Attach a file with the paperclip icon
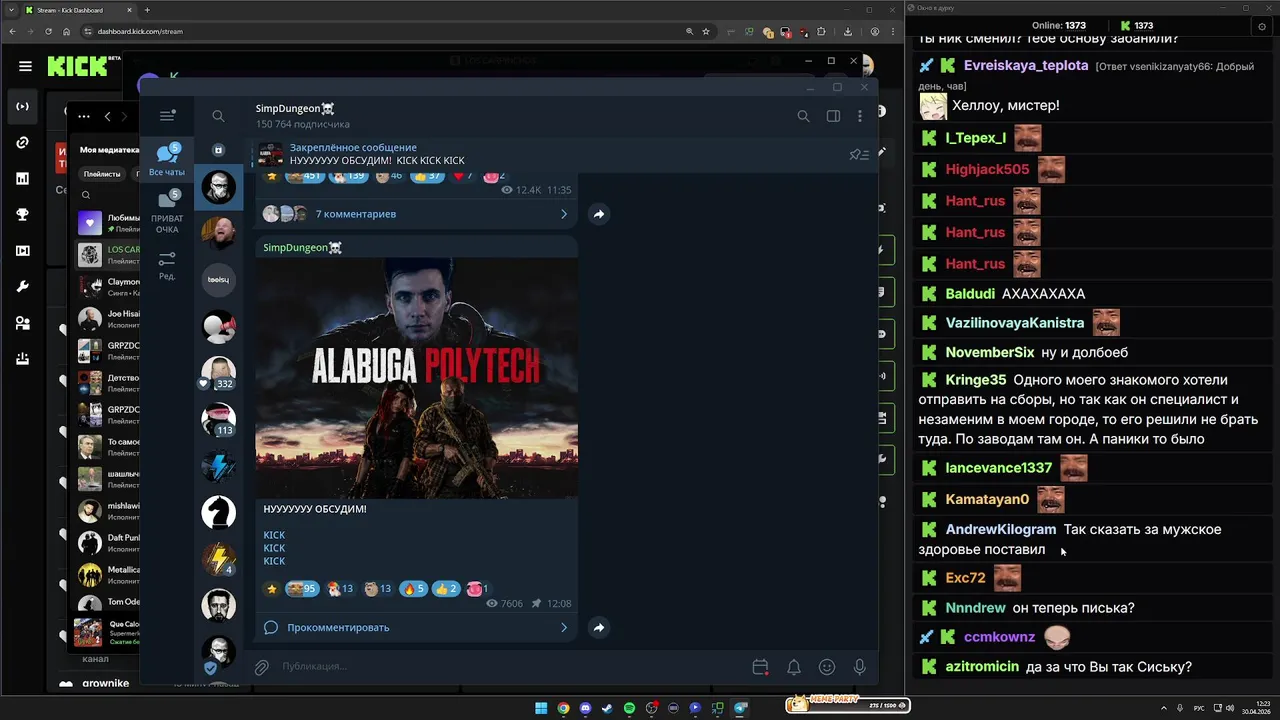The height and width of the screenshot is (720, 1280). click(x=262, y=667)
